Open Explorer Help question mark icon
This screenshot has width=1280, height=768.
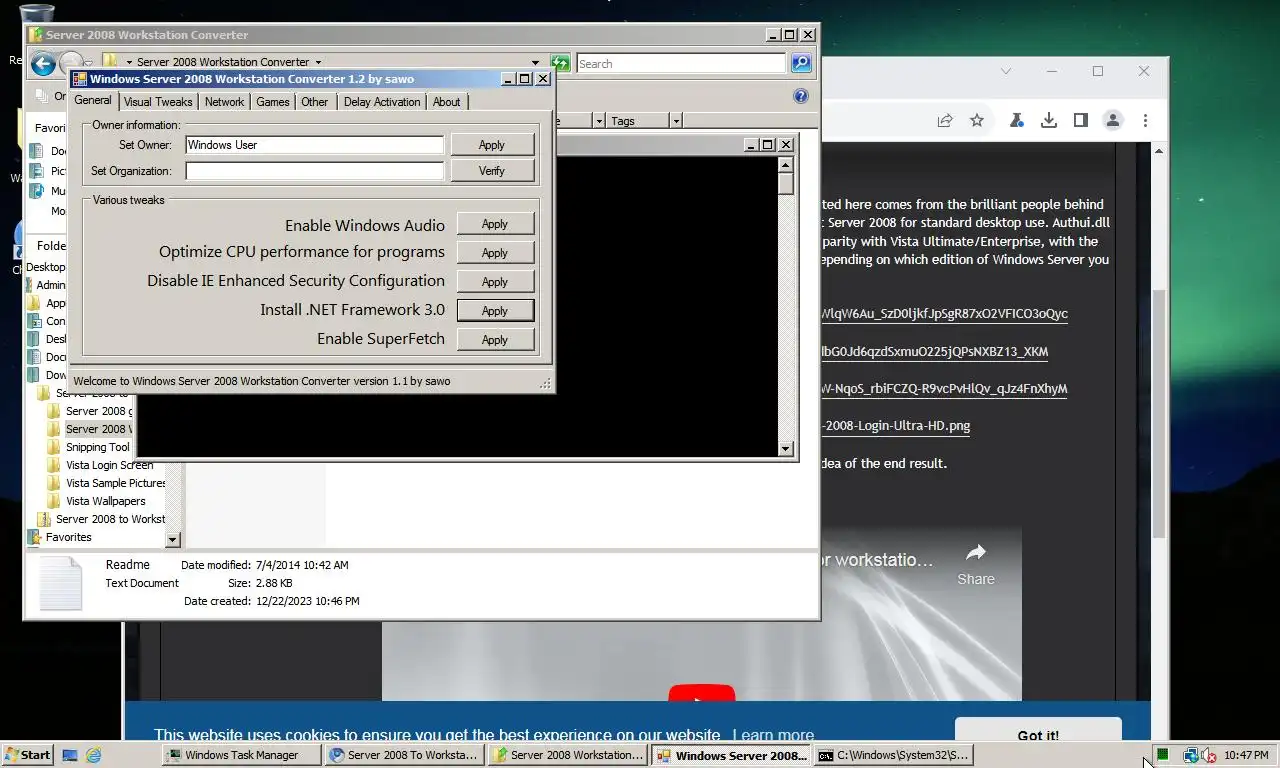tap(801, 96)
